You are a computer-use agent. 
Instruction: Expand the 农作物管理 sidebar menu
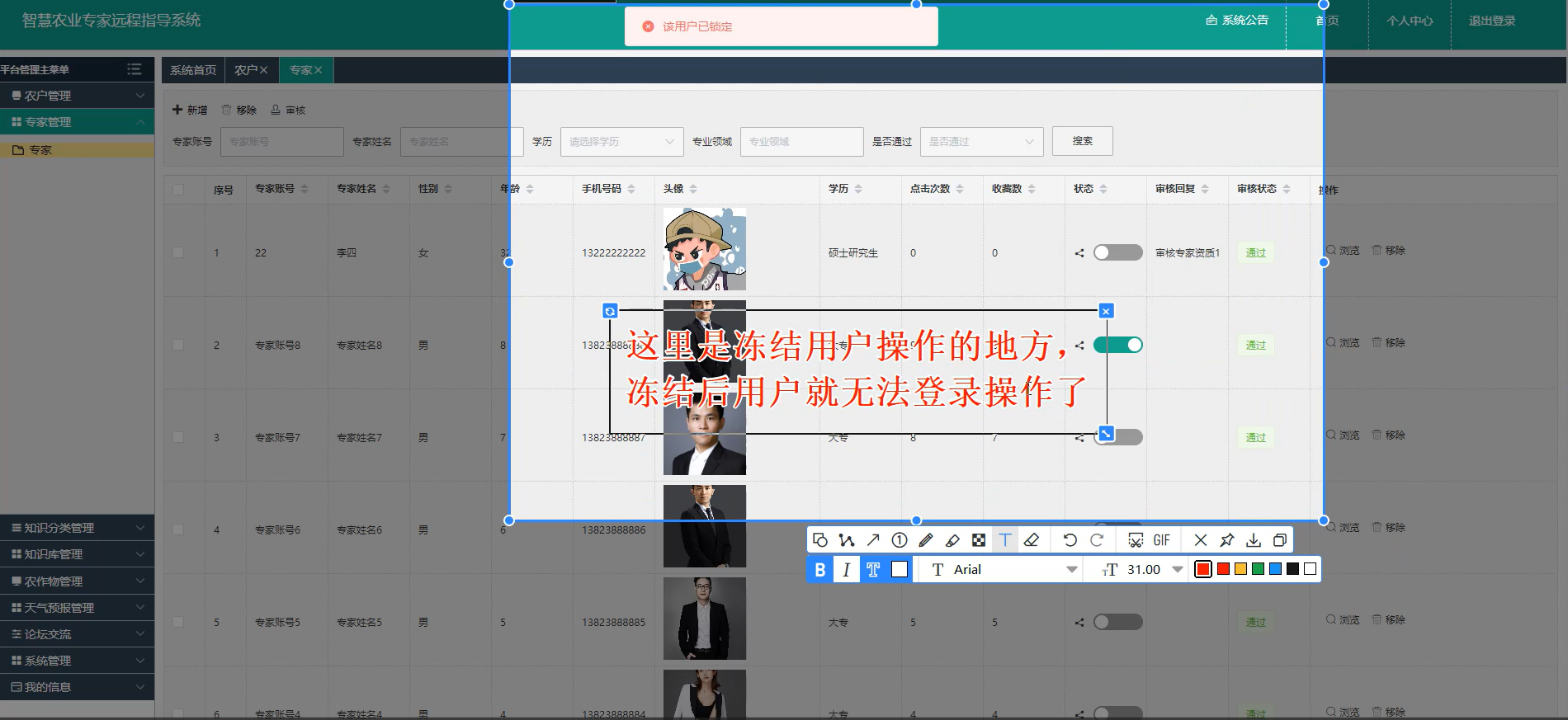click(77, 581)
